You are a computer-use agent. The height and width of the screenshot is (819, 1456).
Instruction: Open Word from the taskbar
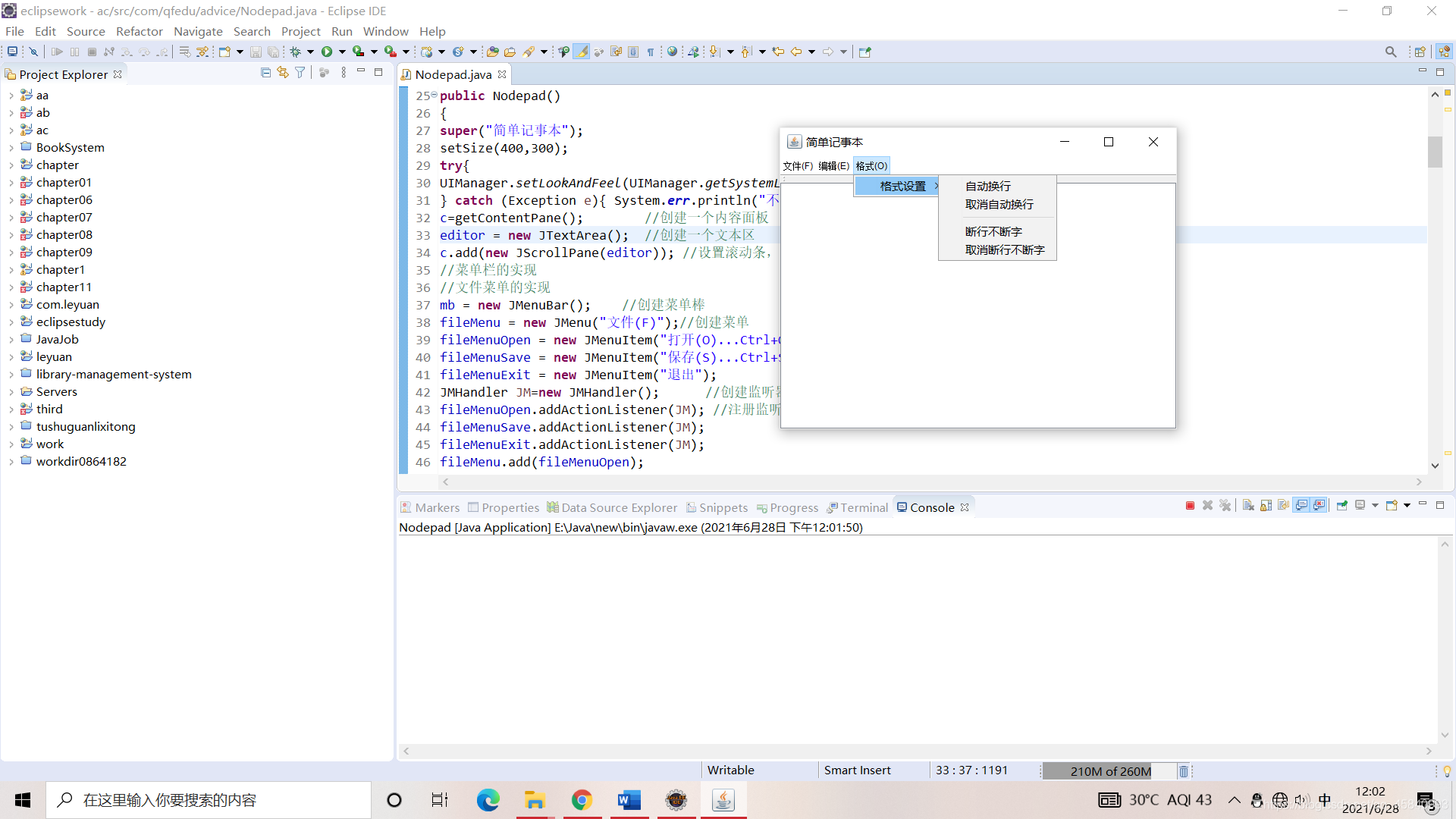[x=629, y=800]
